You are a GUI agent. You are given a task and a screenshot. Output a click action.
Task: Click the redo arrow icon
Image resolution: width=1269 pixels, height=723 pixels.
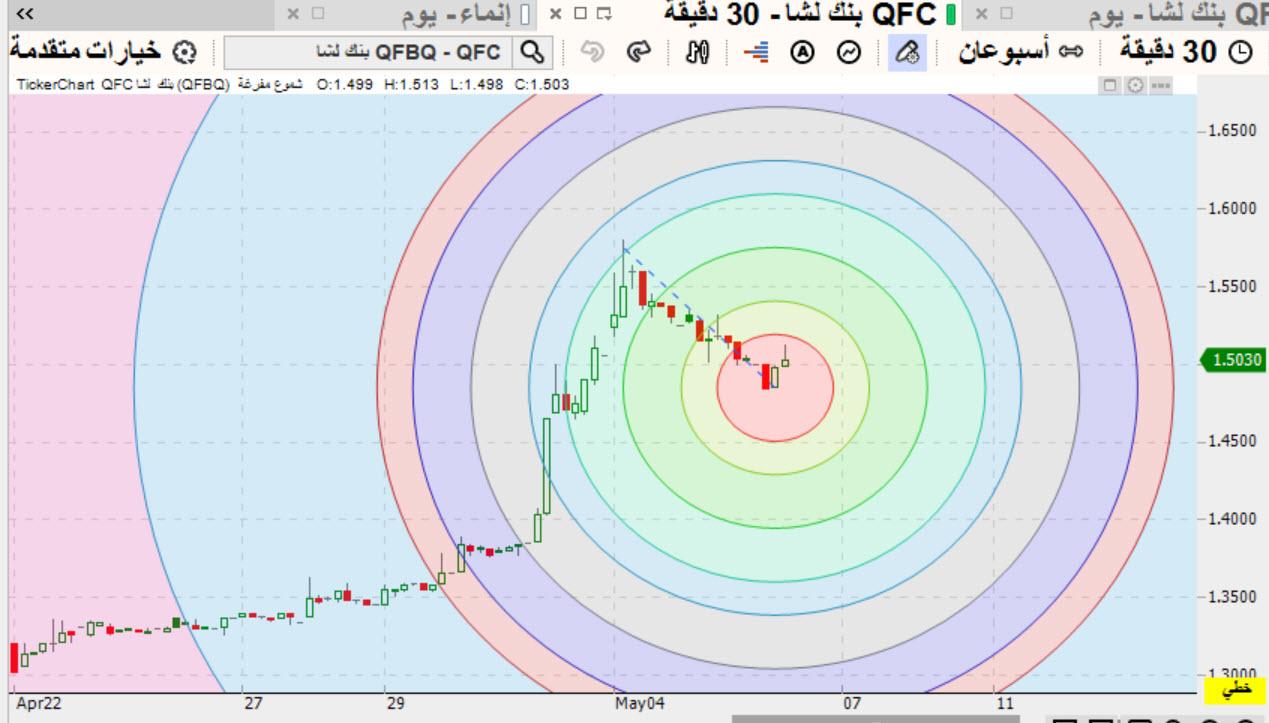(x=640, y=52)
